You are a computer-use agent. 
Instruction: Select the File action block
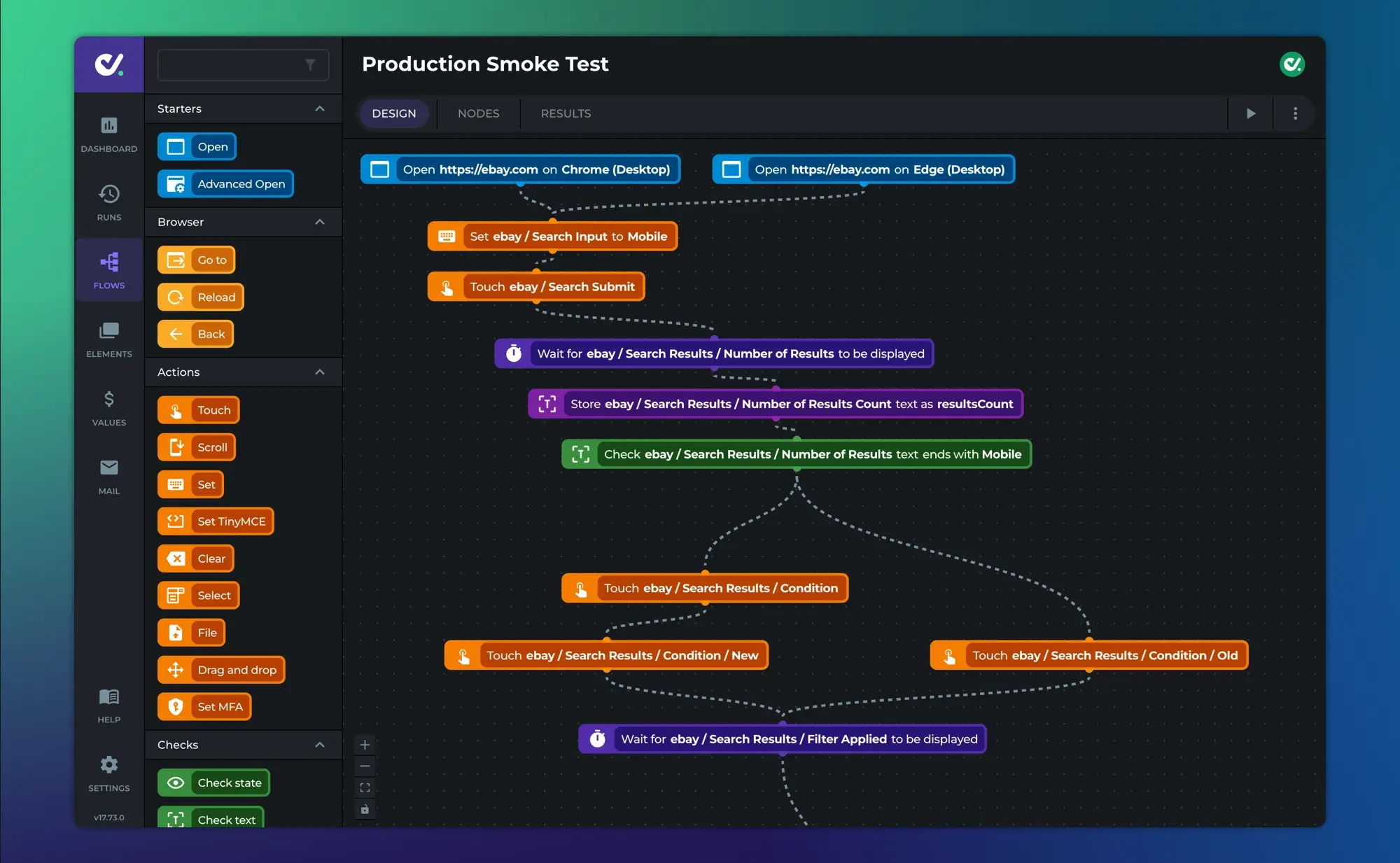[x=191, y=633]
